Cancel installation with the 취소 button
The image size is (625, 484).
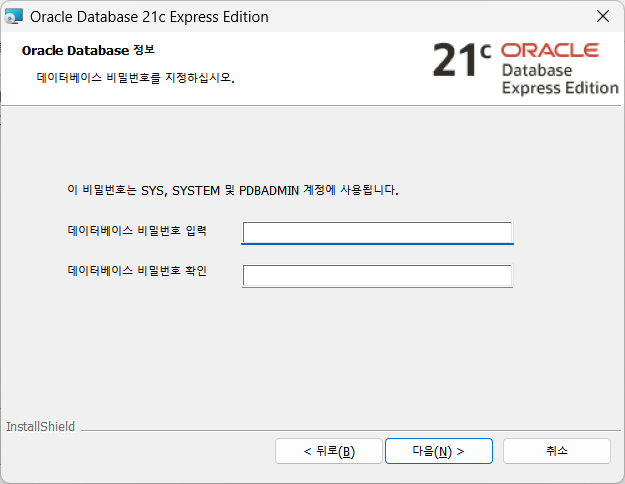tap(557, 451)
